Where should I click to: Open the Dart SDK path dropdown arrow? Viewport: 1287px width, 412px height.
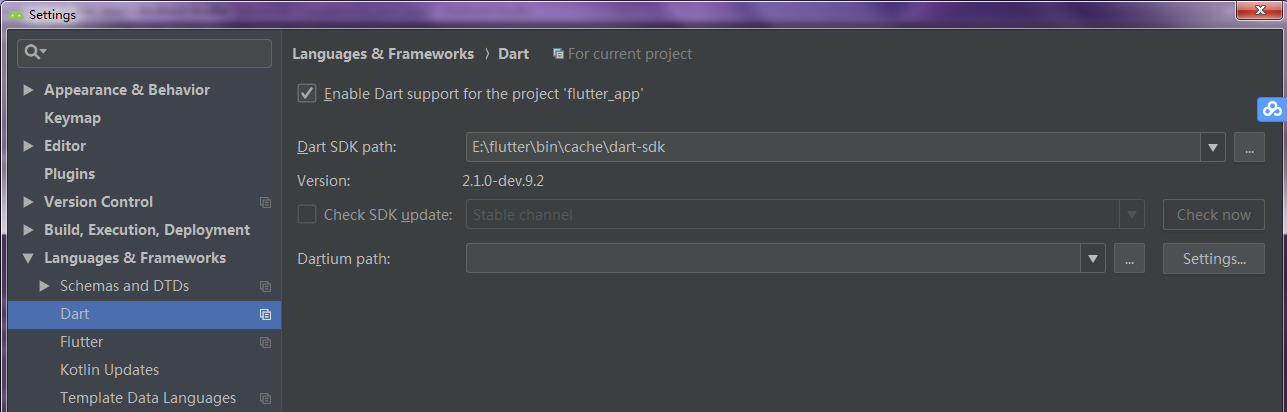[x=1213, y=147]
